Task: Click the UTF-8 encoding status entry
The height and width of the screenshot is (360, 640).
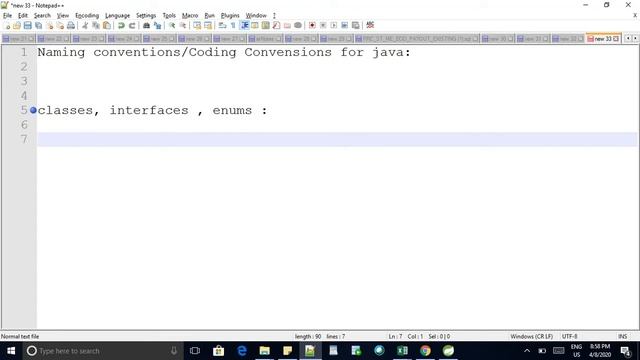Action: pyautogui.click(x=569, y=336)
